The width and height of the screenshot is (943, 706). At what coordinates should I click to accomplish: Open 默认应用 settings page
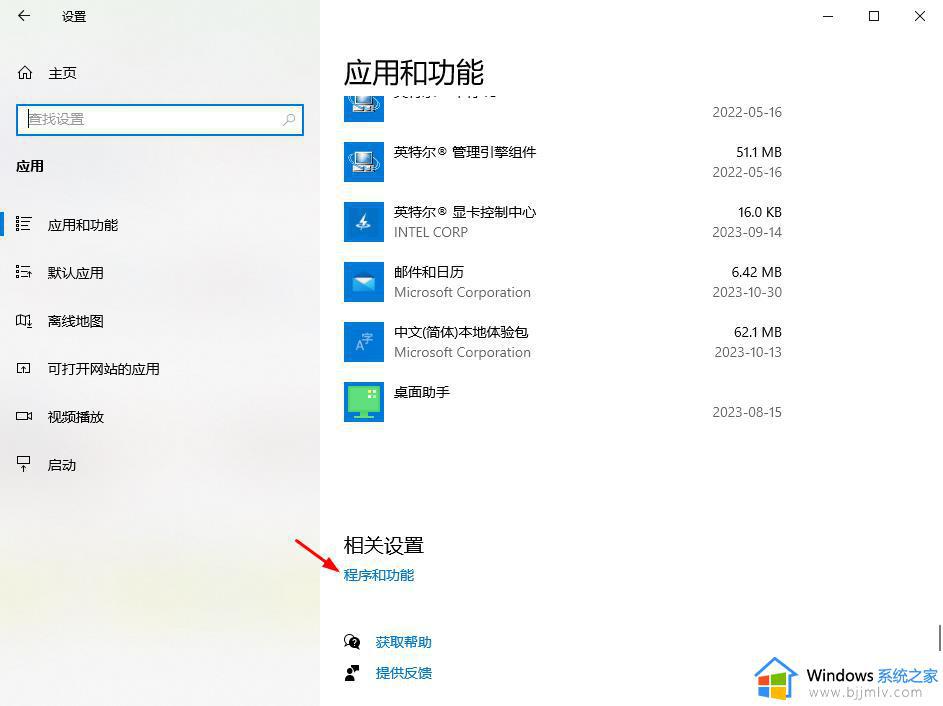click(75, 273)
